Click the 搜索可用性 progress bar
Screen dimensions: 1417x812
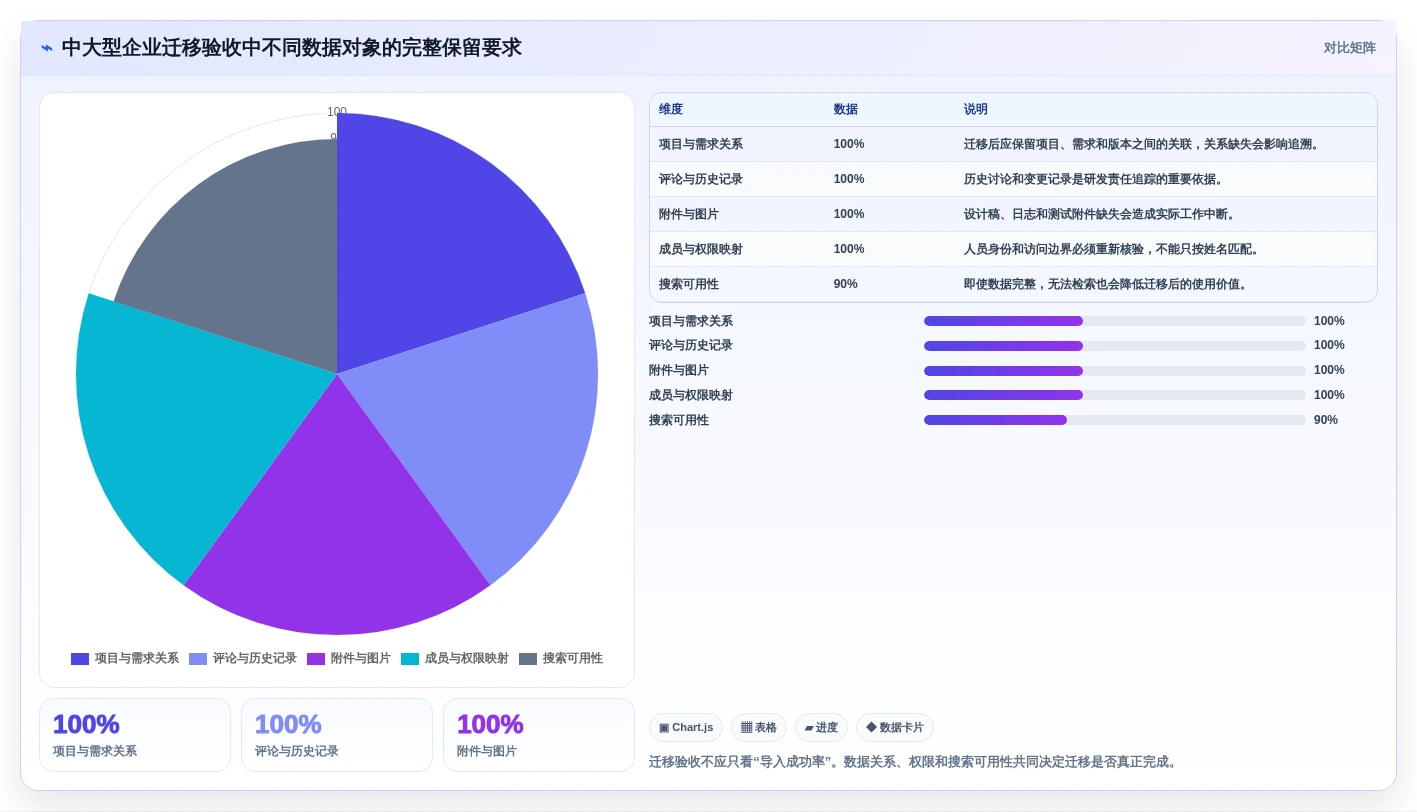pos(1115,420)
